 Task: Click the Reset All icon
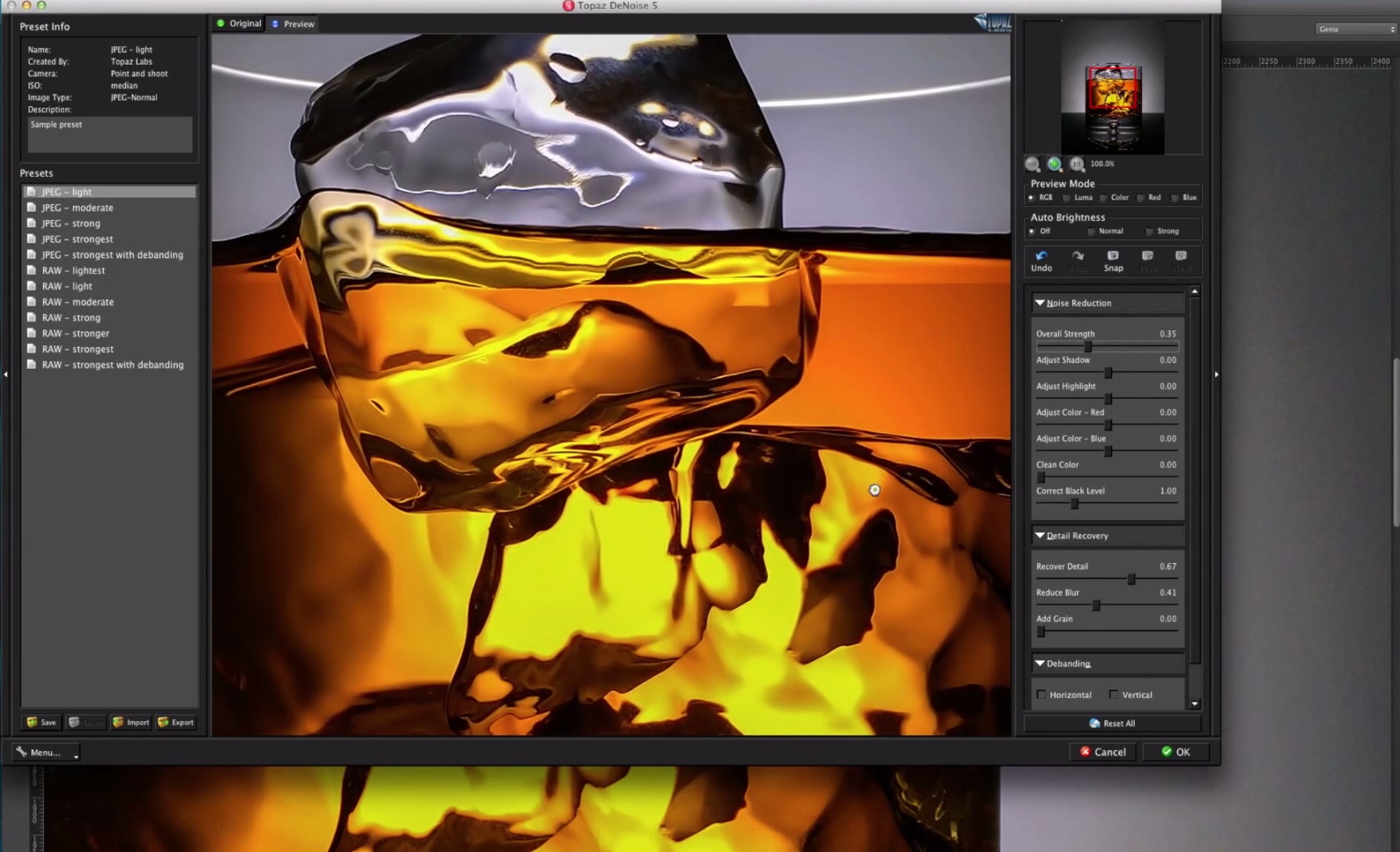(1094, 723)
